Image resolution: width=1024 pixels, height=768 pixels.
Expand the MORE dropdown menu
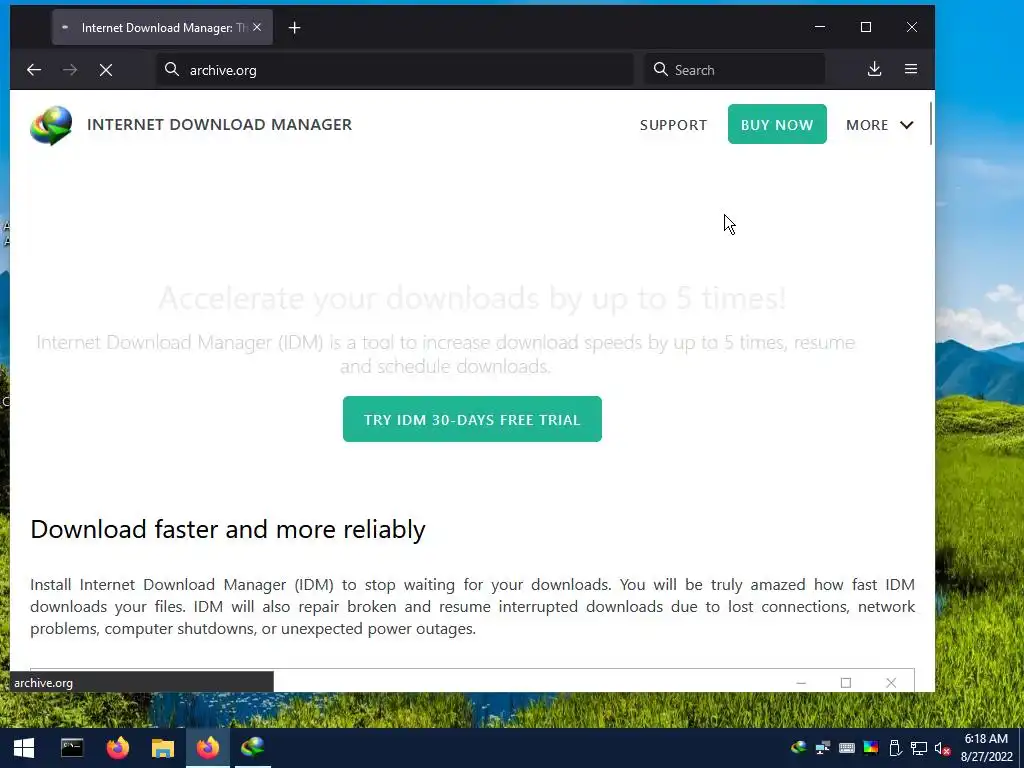coord(880,125)
